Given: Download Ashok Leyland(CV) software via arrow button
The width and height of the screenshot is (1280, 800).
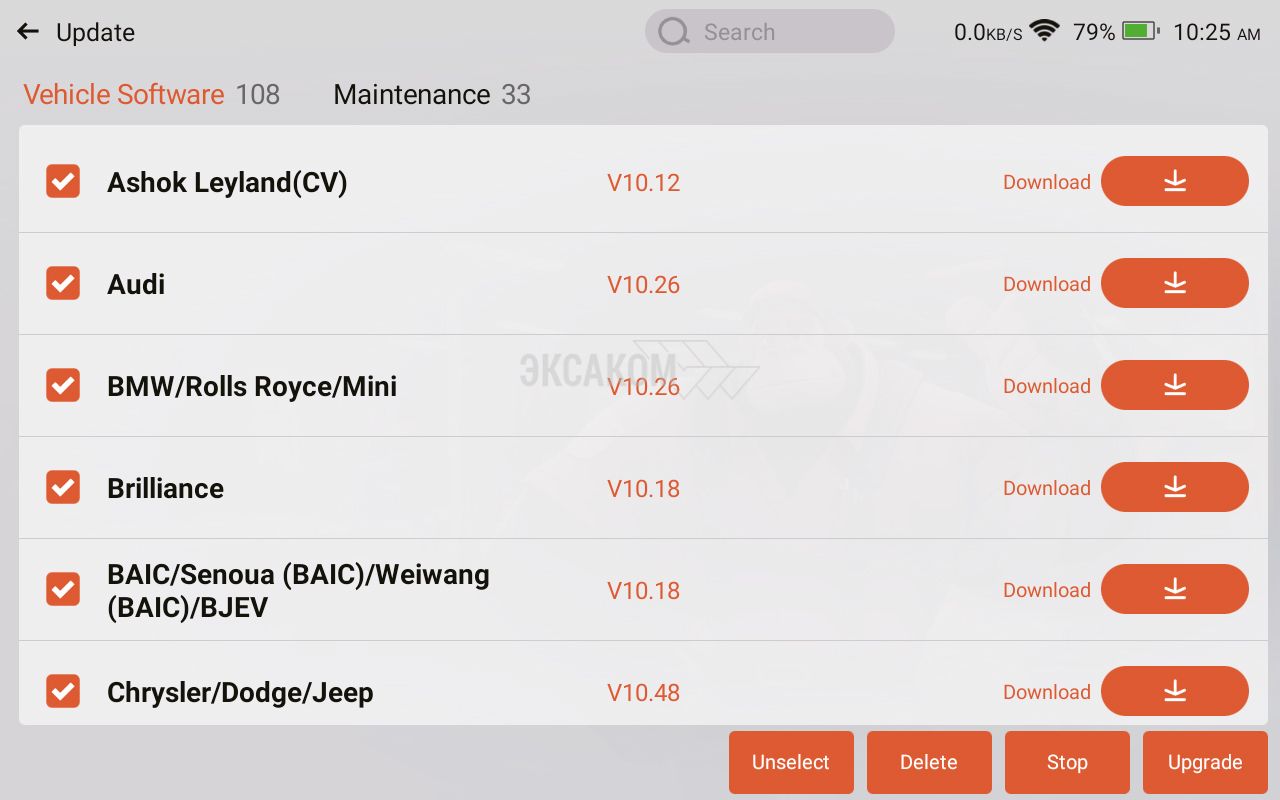Looking at the screenshot, I should 1175,181.
